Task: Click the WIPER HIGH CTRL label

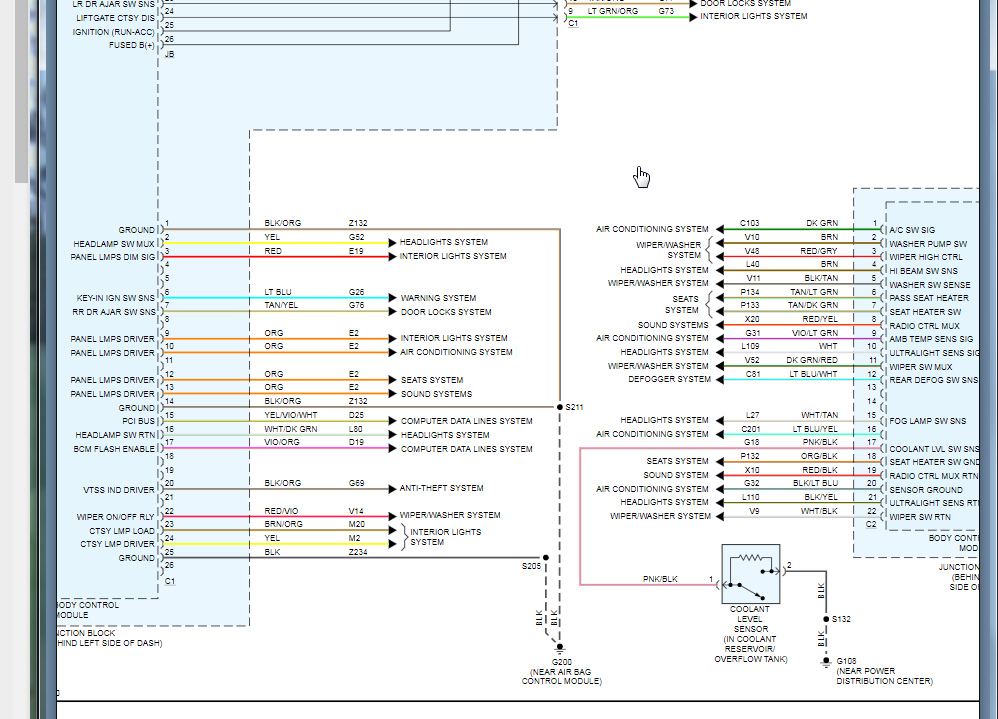Action: tap(926, 257)
